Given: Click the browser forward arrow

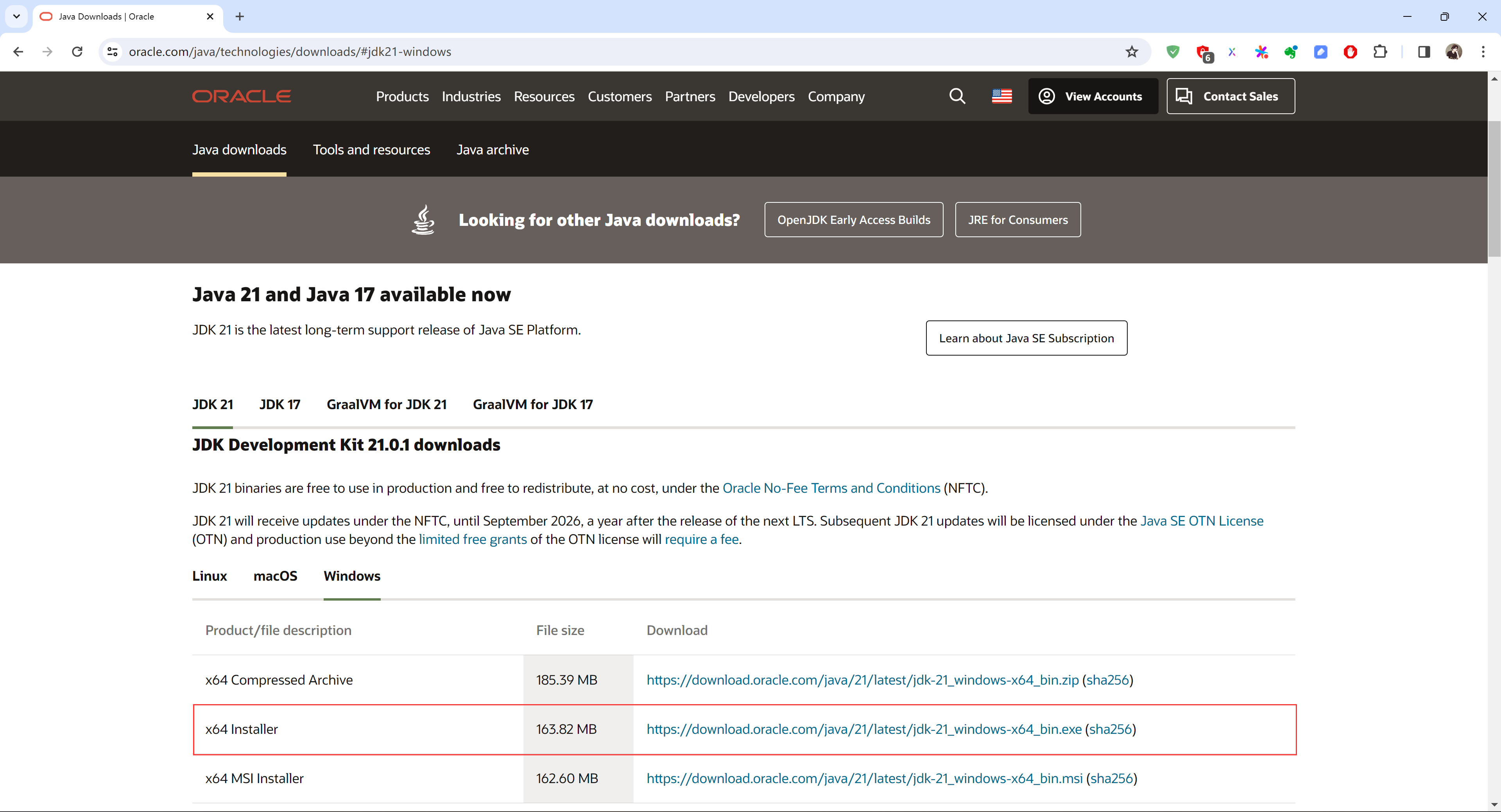Looking at the screenshot, I should (48, 52).
